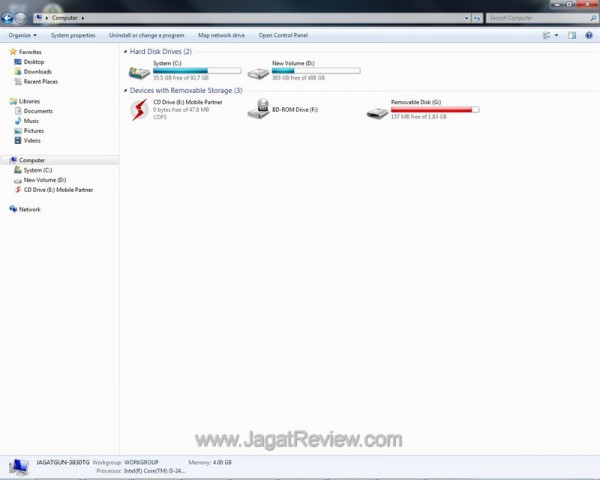Click Uninstall or change a program
The height and width of the screenshot is (480, 600).
pos(146,35)
